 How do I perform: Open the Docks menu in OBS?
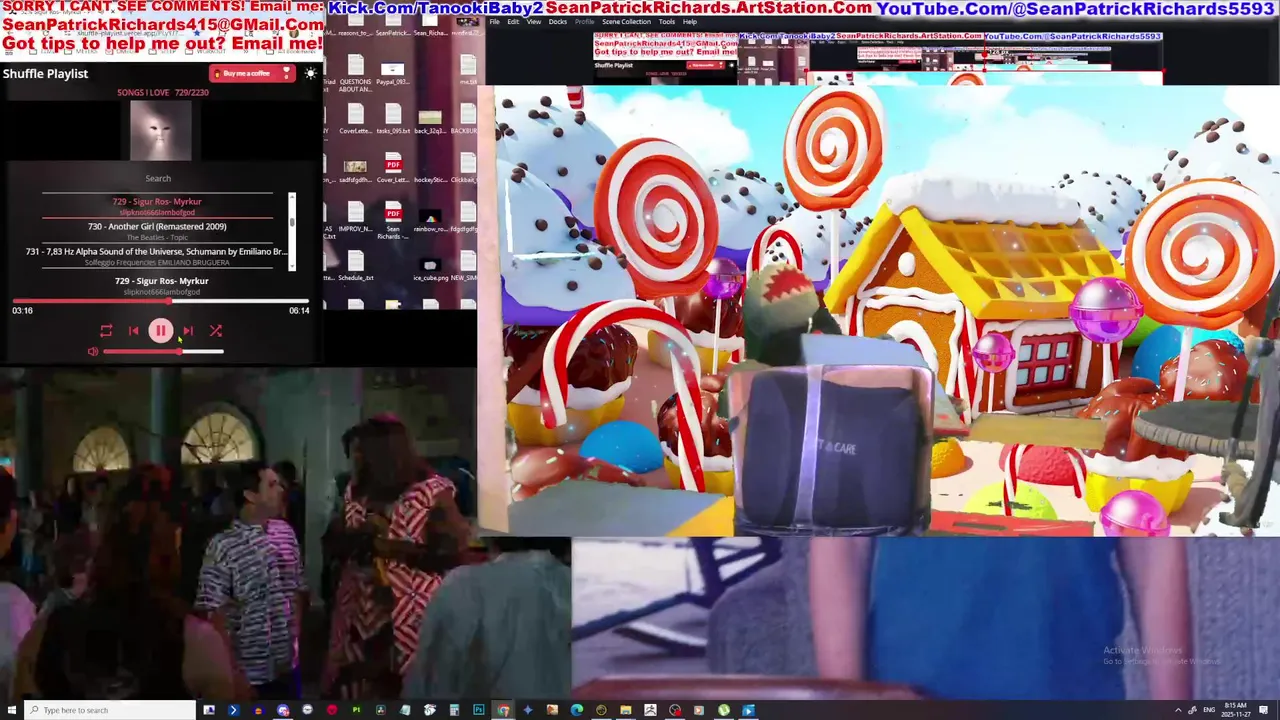(558, 22)
